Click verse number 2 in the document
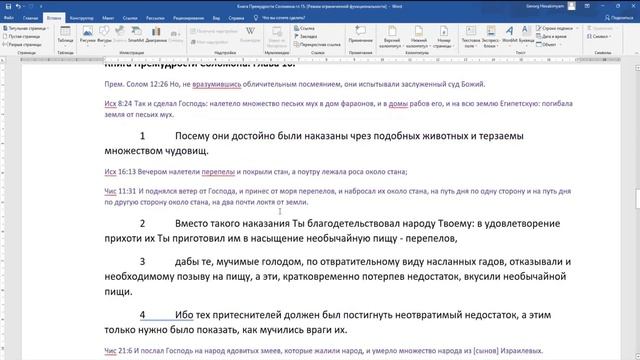Screen dimensions: 640x360 click(x=142, y=224)
